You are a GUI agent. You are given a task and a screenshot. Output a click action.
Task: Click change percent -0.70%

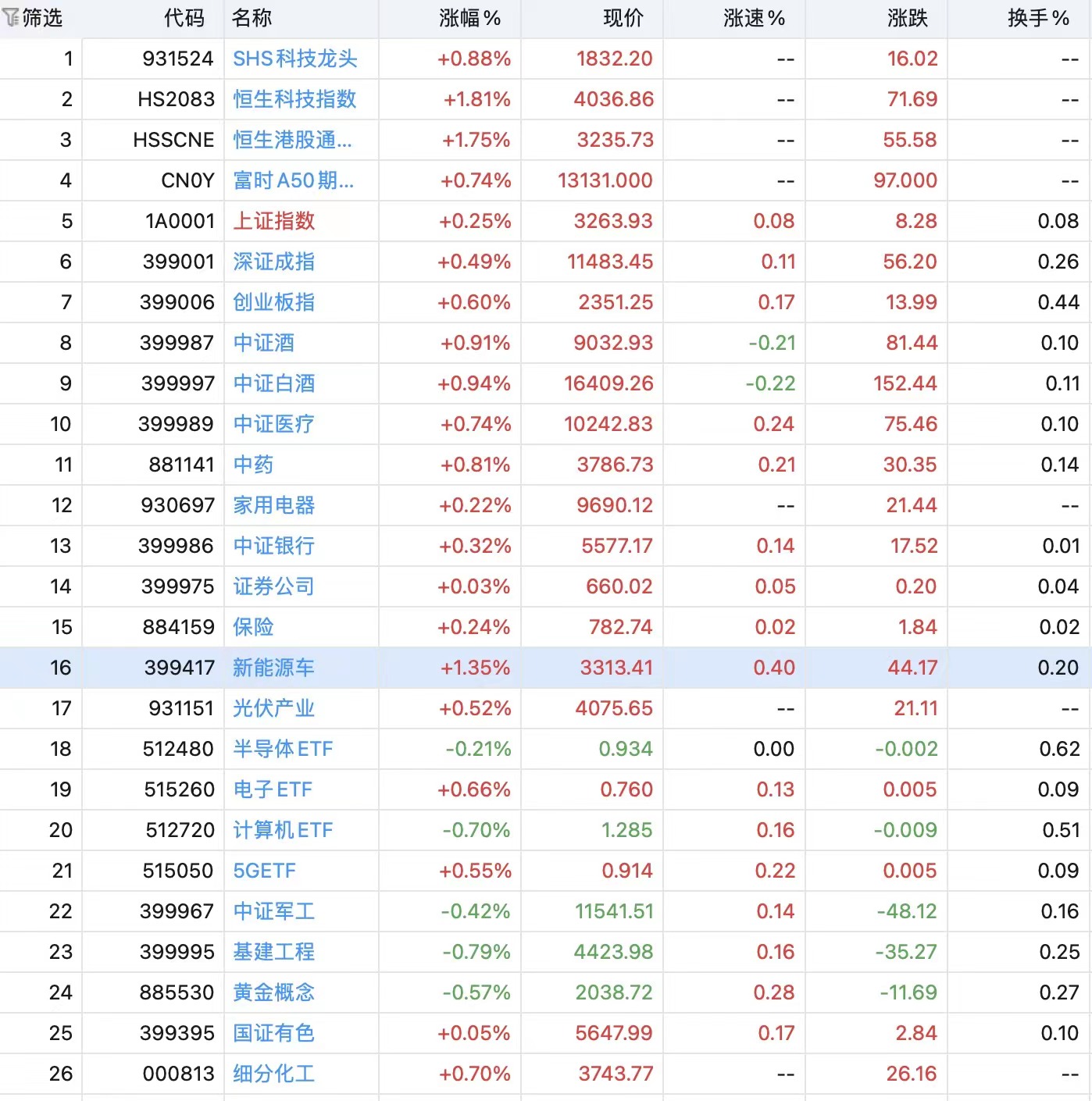pyautogui.click(x=476, y=830)
